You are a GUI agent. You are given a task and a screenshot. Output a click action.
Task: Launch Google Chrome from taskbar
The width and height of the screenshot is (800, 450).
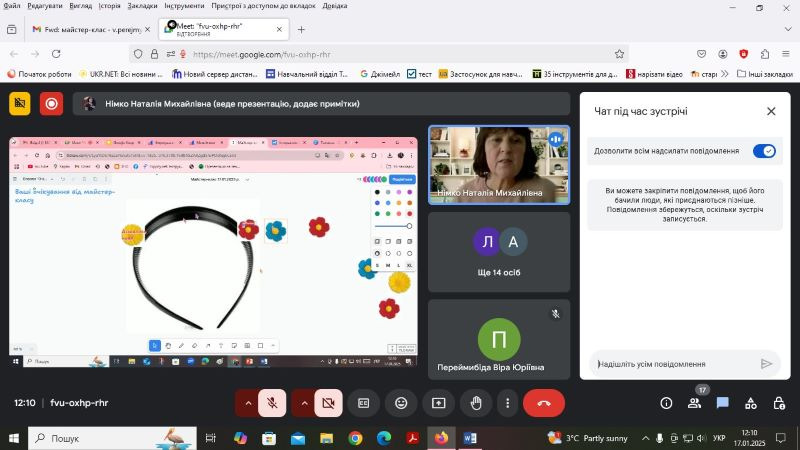click(355, 438)
